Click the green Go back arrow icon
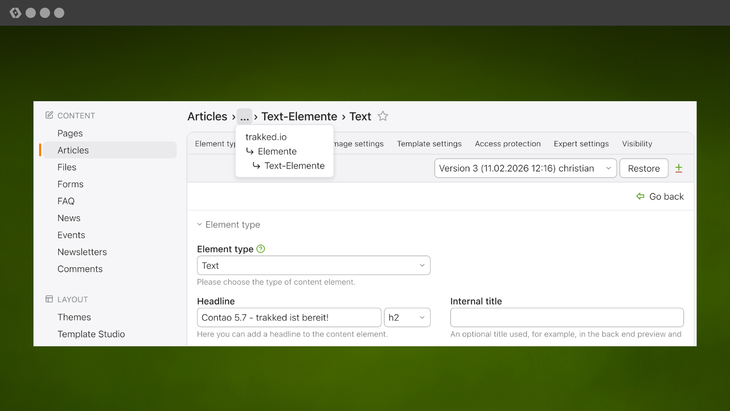730x411 pixels. [640, 197]
